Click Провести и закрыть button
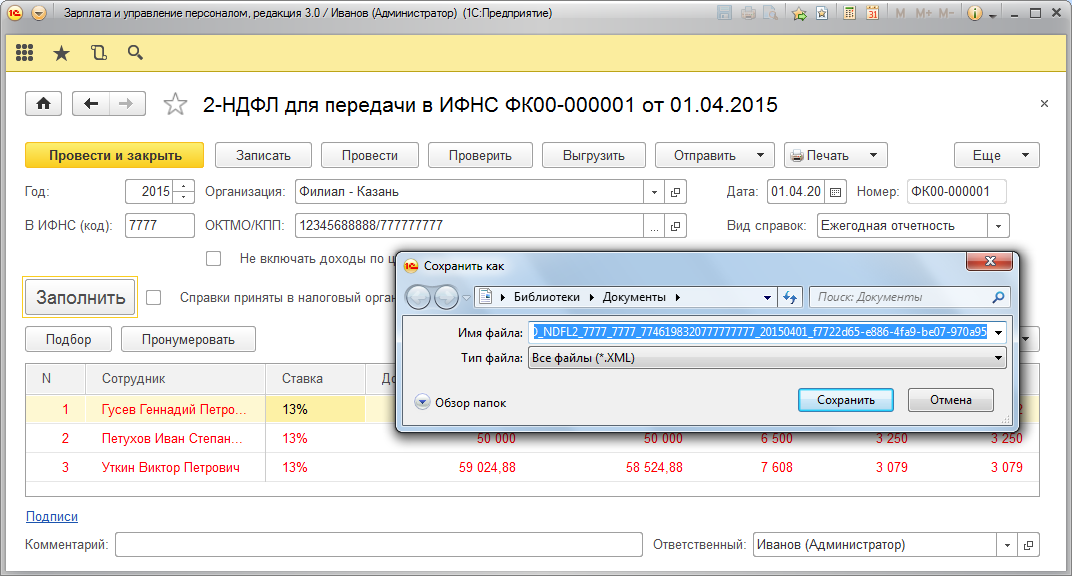 tap(115, 155)
